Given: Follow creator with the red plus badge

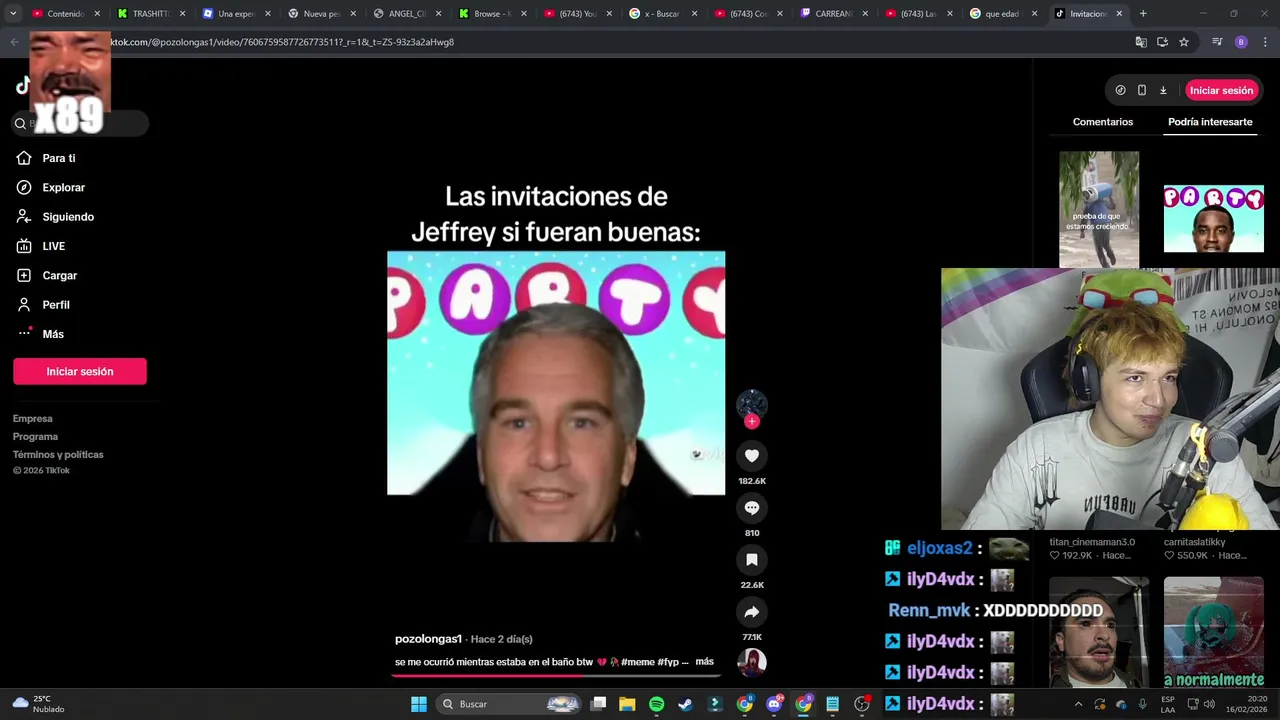Looking at the screenshot, I should (x=752, y=421).
